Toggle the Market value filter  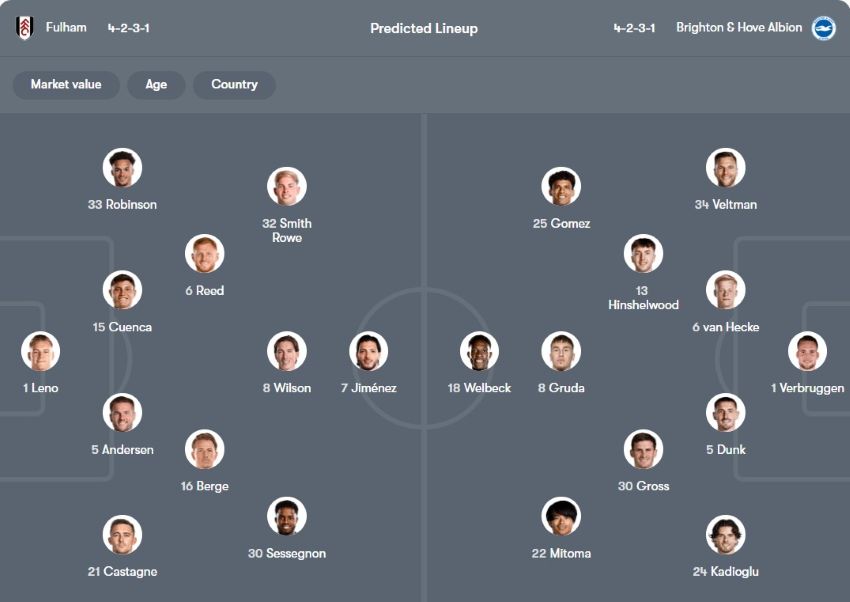coord(66,85)
